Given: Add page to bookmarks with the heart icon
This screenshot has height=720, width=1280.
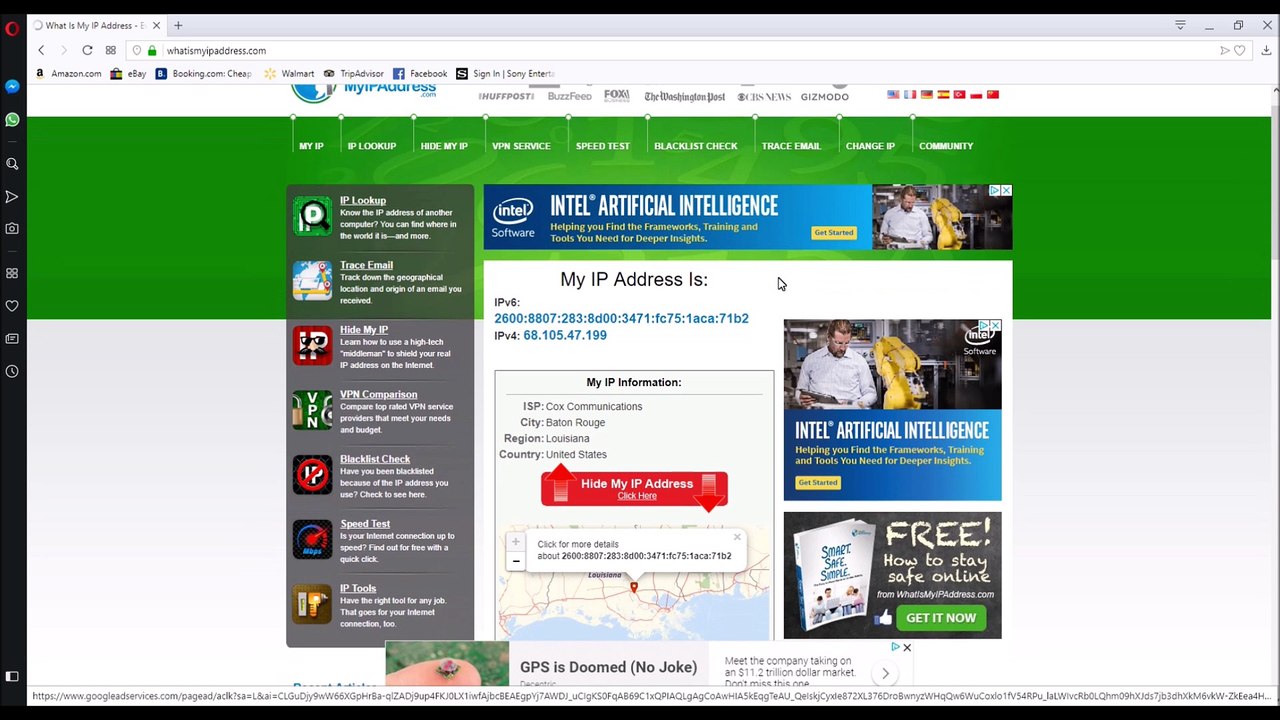Looking at the screenshot, I should (1240, 50).
